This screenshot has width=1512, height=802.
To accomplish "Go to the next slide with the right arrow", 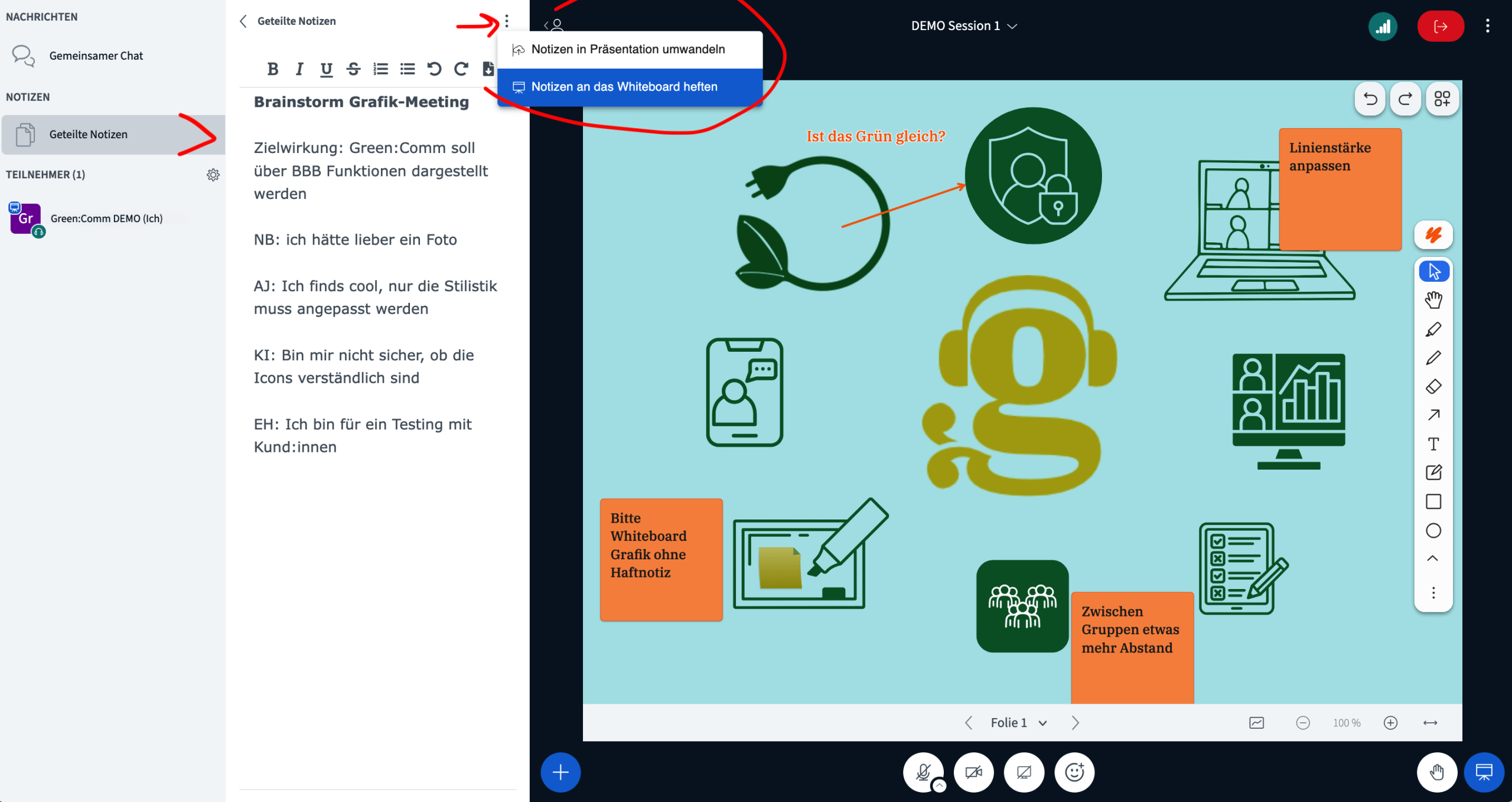I will coord(1076,722).
